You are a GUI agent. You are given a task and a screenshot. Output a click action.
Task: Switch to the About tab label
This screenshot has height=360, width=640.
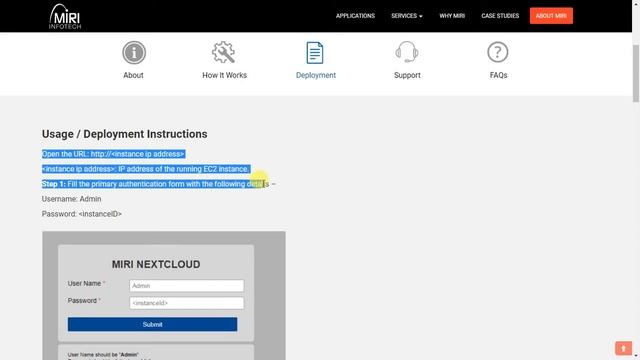[x=133, y=75]
